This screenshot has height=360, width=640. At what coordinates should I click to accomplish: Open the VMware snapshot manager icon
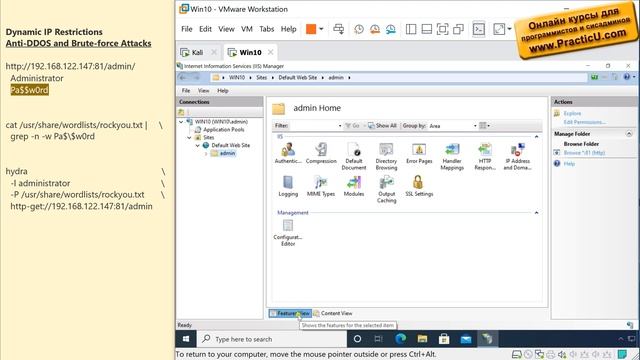click(x=391, y=29)
